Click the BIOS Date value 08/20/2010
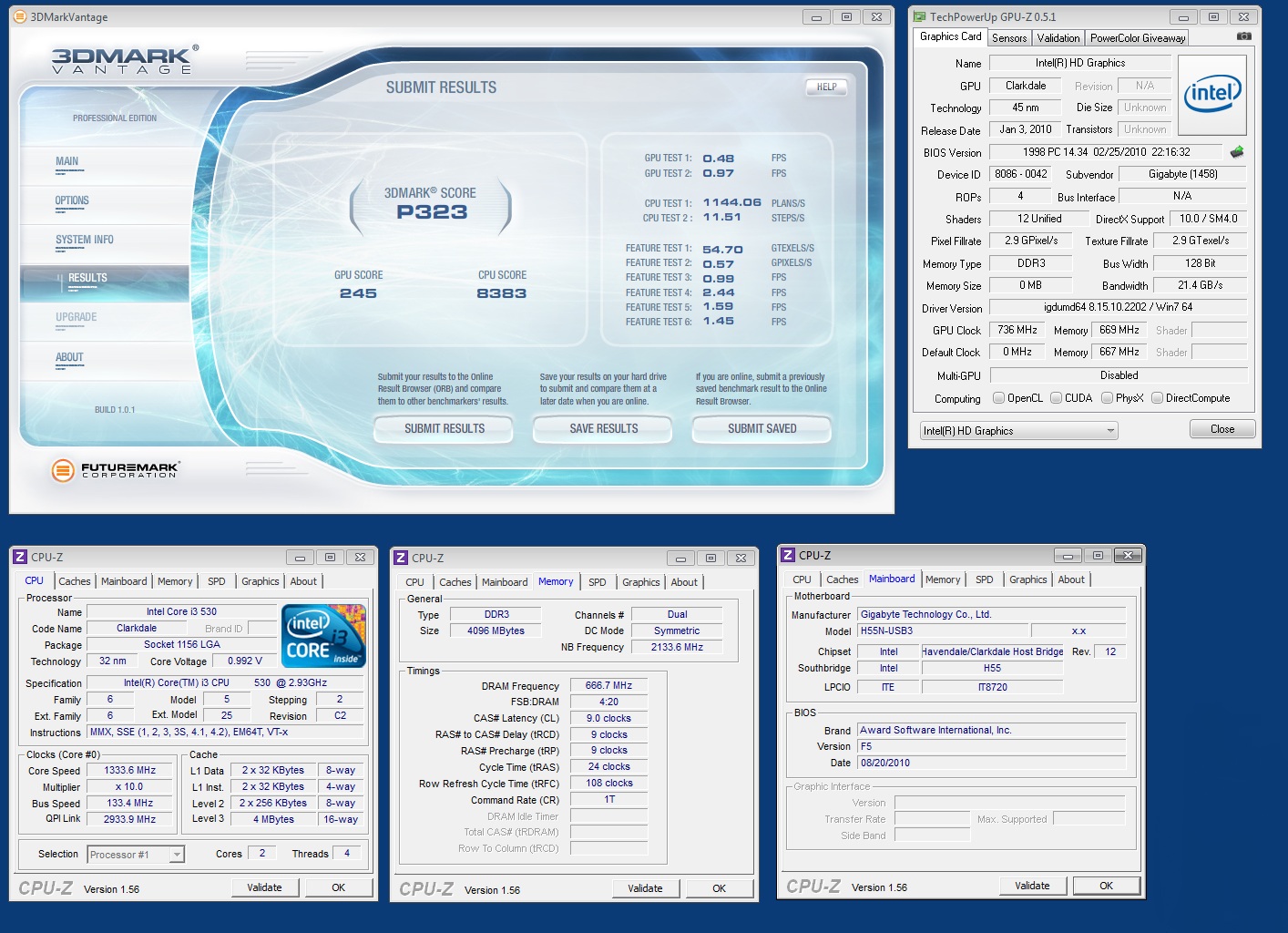 tap(992, 764)
